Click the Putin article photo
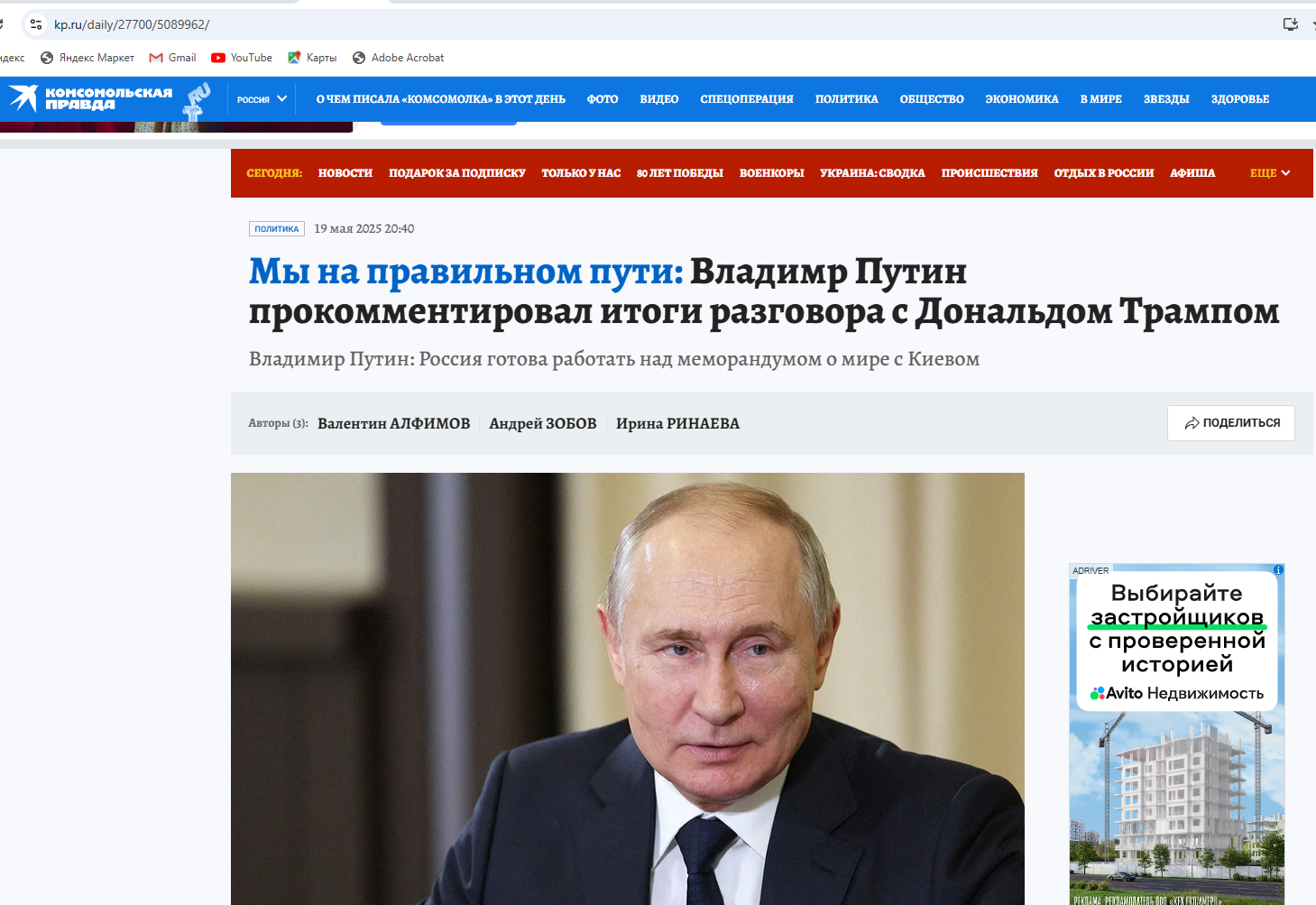The height and width of the screenshot is (905, 1316). tap(628, 688)
